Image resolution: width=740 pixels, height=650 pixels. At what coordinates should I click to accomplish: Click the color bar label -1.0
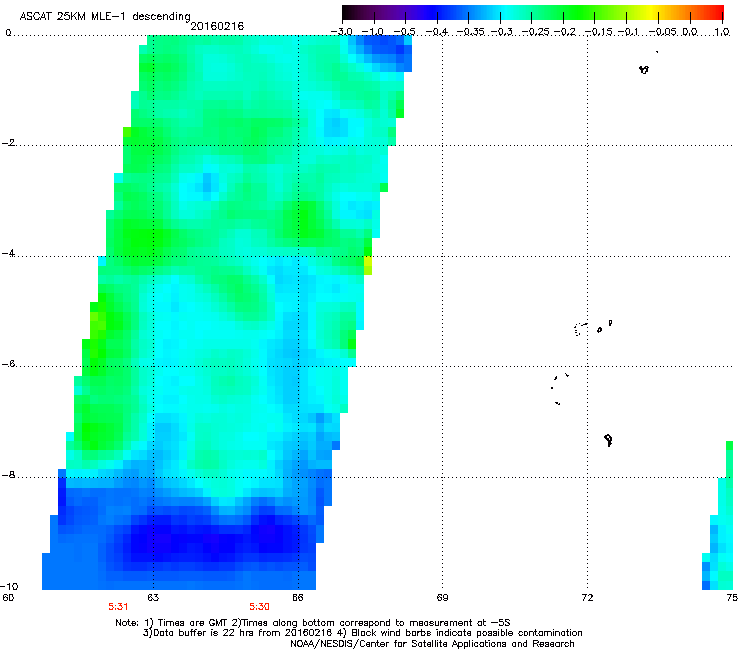(x=372, y=32)
